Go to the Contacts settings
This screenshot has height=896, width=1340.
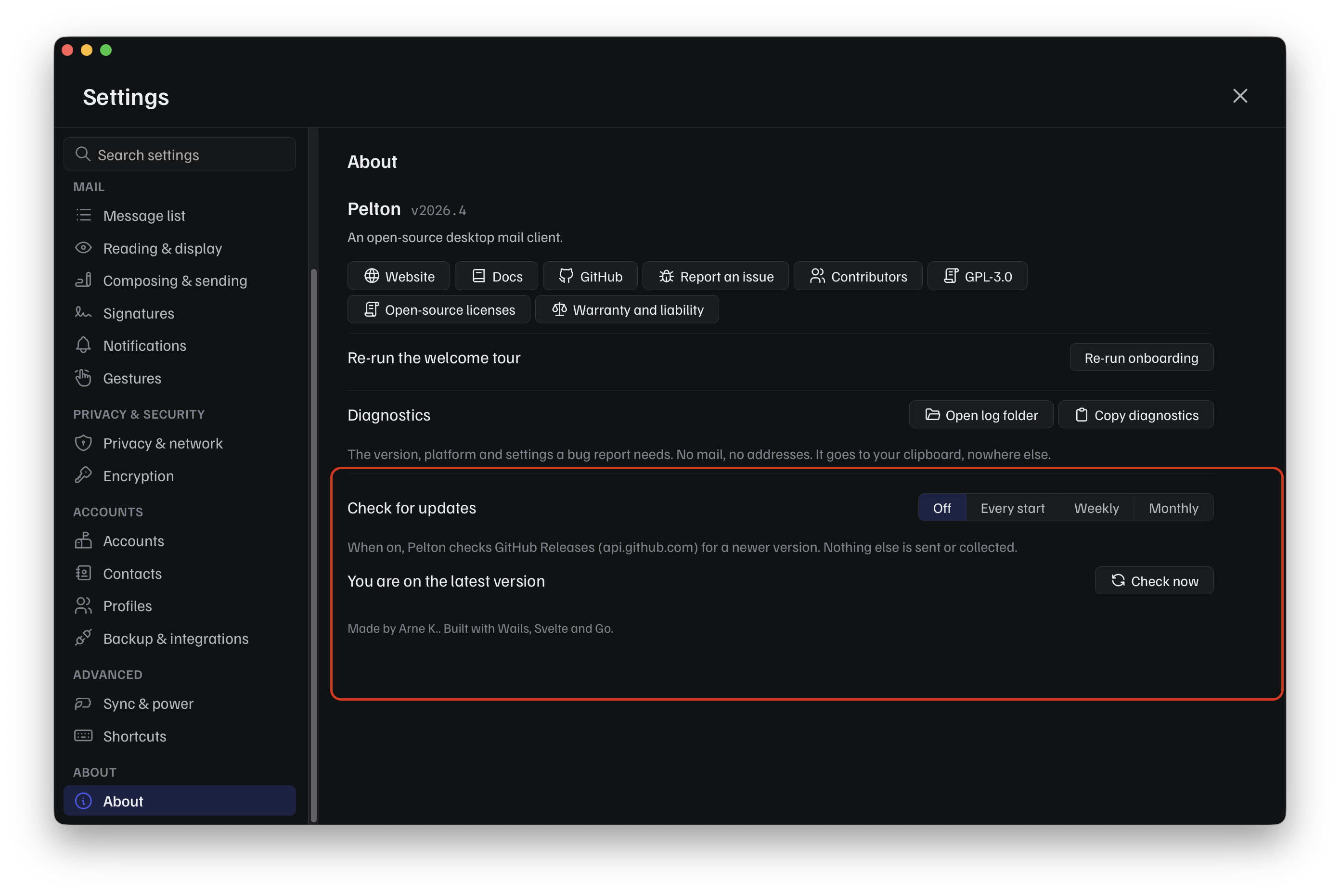[x=180, y=573]
